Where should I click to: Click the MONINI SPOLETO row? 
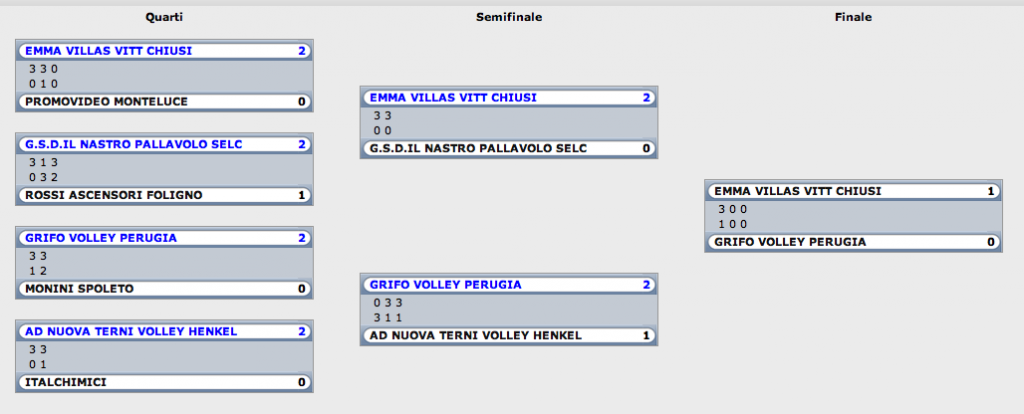click(x=165, y=289)
